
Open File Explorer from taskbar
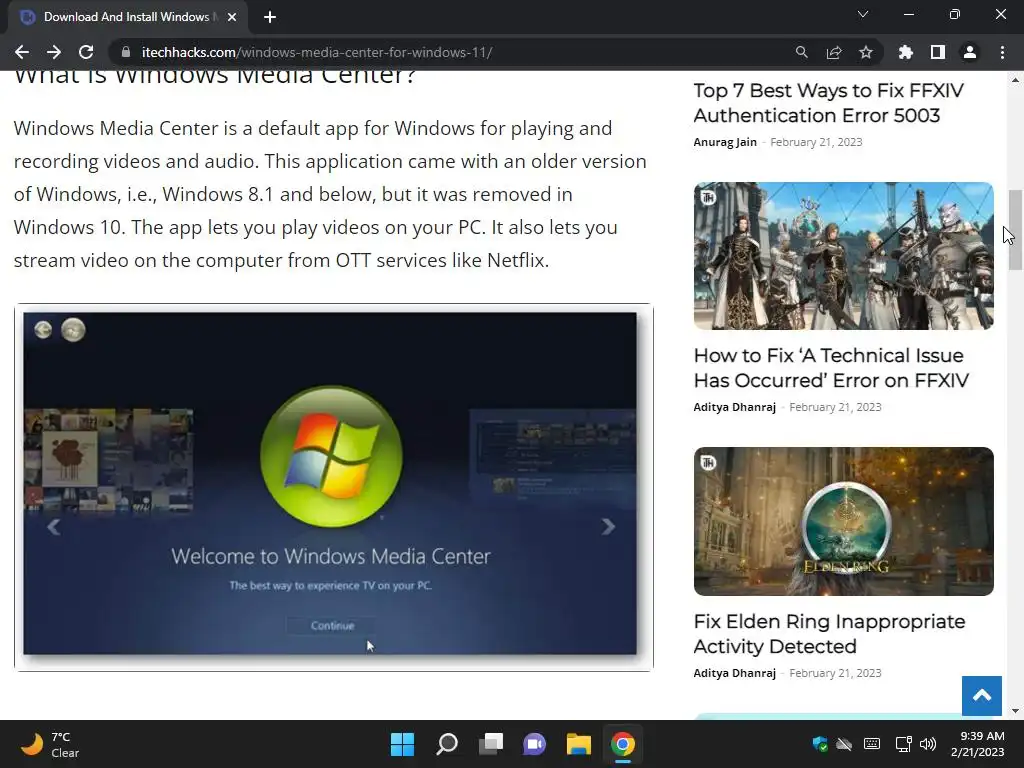tap(579, 744)
